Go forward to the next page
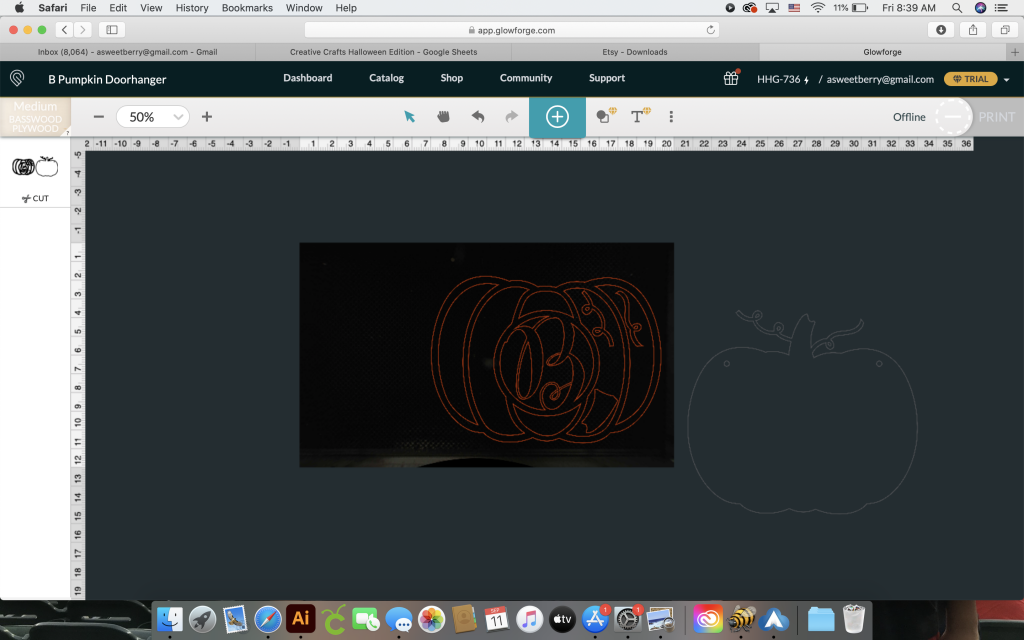Image resolution: width=1024 pixels, height=640 pixels. coord(82,30)
